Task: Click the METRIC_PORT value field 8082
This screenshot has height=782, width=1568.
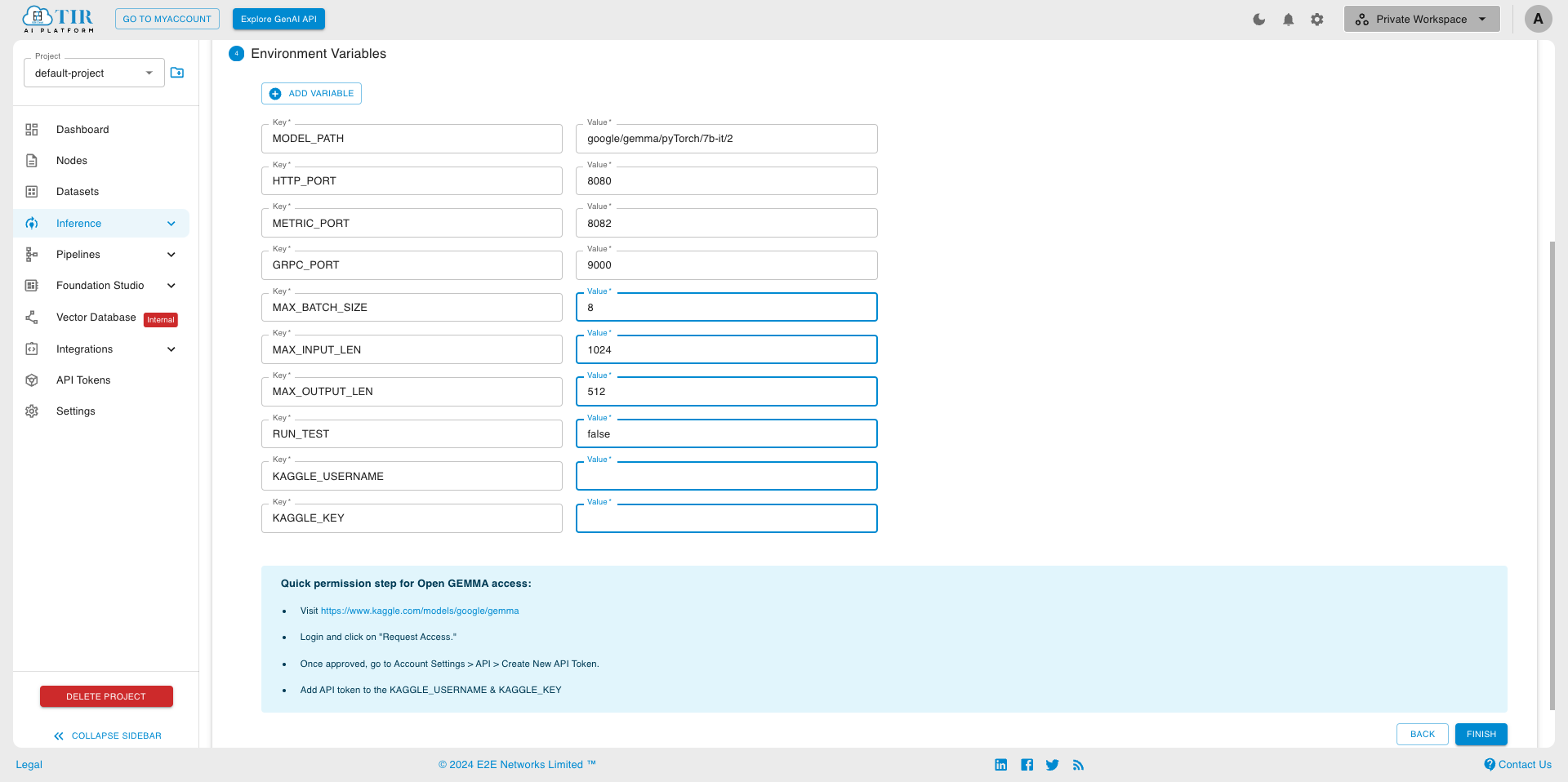Action: [x=727, y=224]
